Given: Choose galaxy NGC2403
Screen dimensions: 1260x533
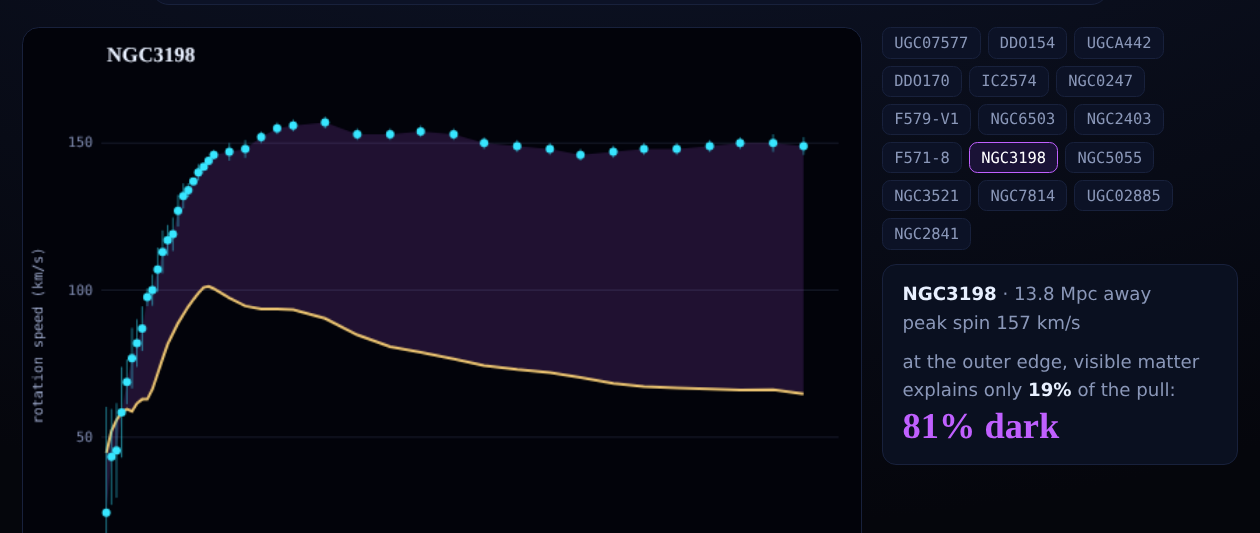Looking at the screenshot, I should tap(1118, 119).
